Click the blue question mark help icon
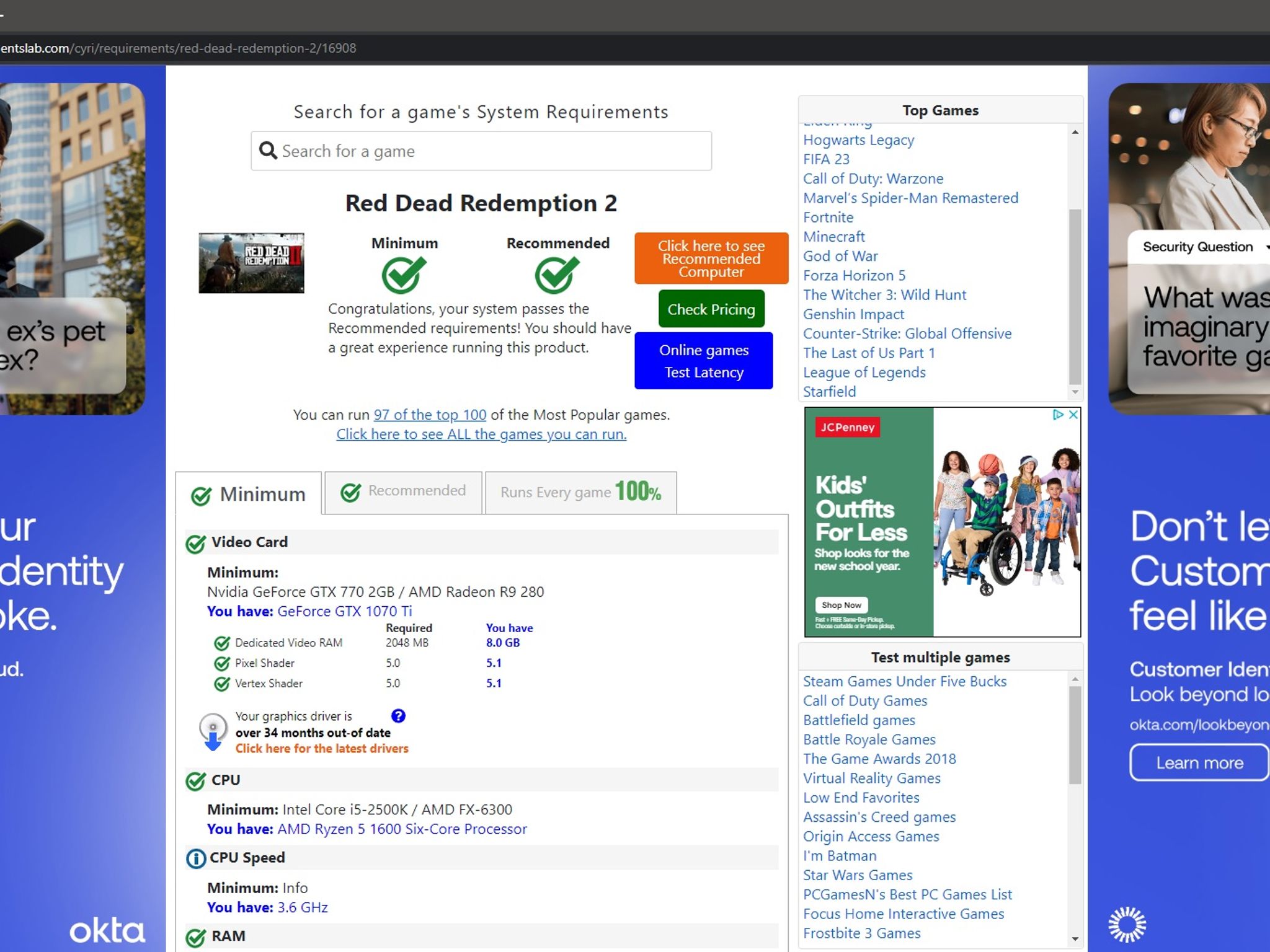The image size is (1270, 952). click(398, 716)
